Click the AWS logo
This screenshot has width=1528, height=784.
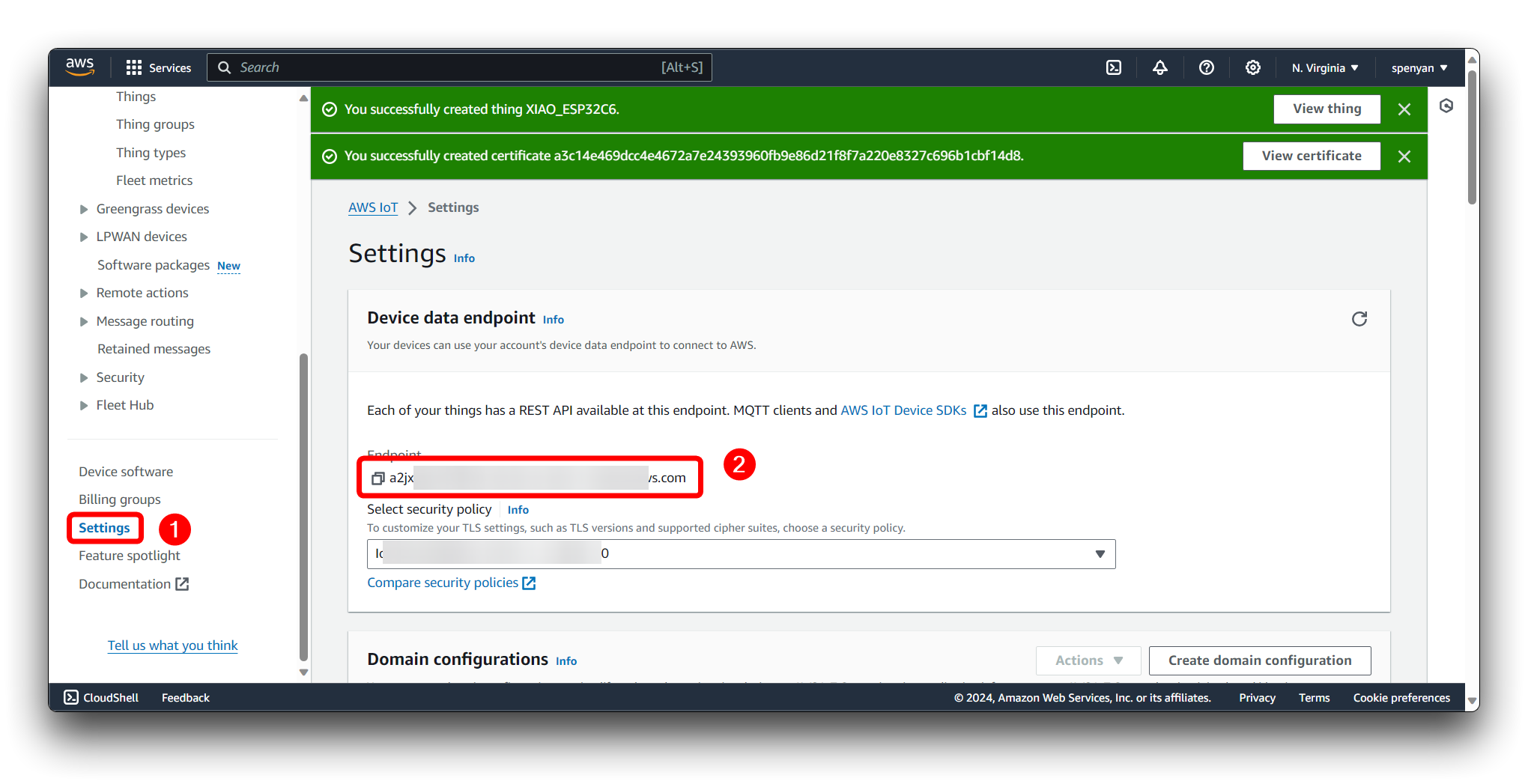(80, 67)
